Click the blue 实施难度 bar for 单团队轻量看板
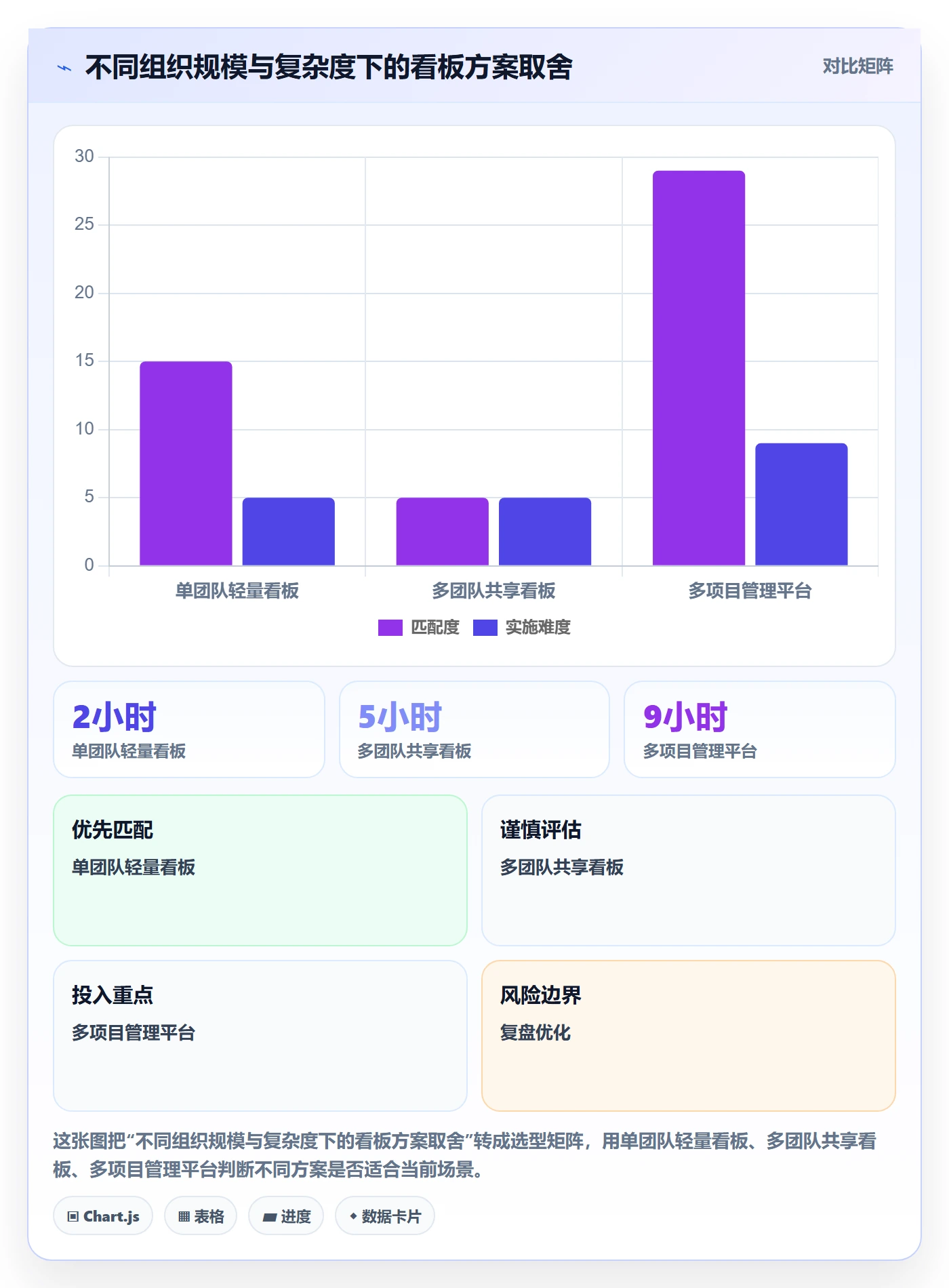 pyautogui.click(x=288, y=531)
